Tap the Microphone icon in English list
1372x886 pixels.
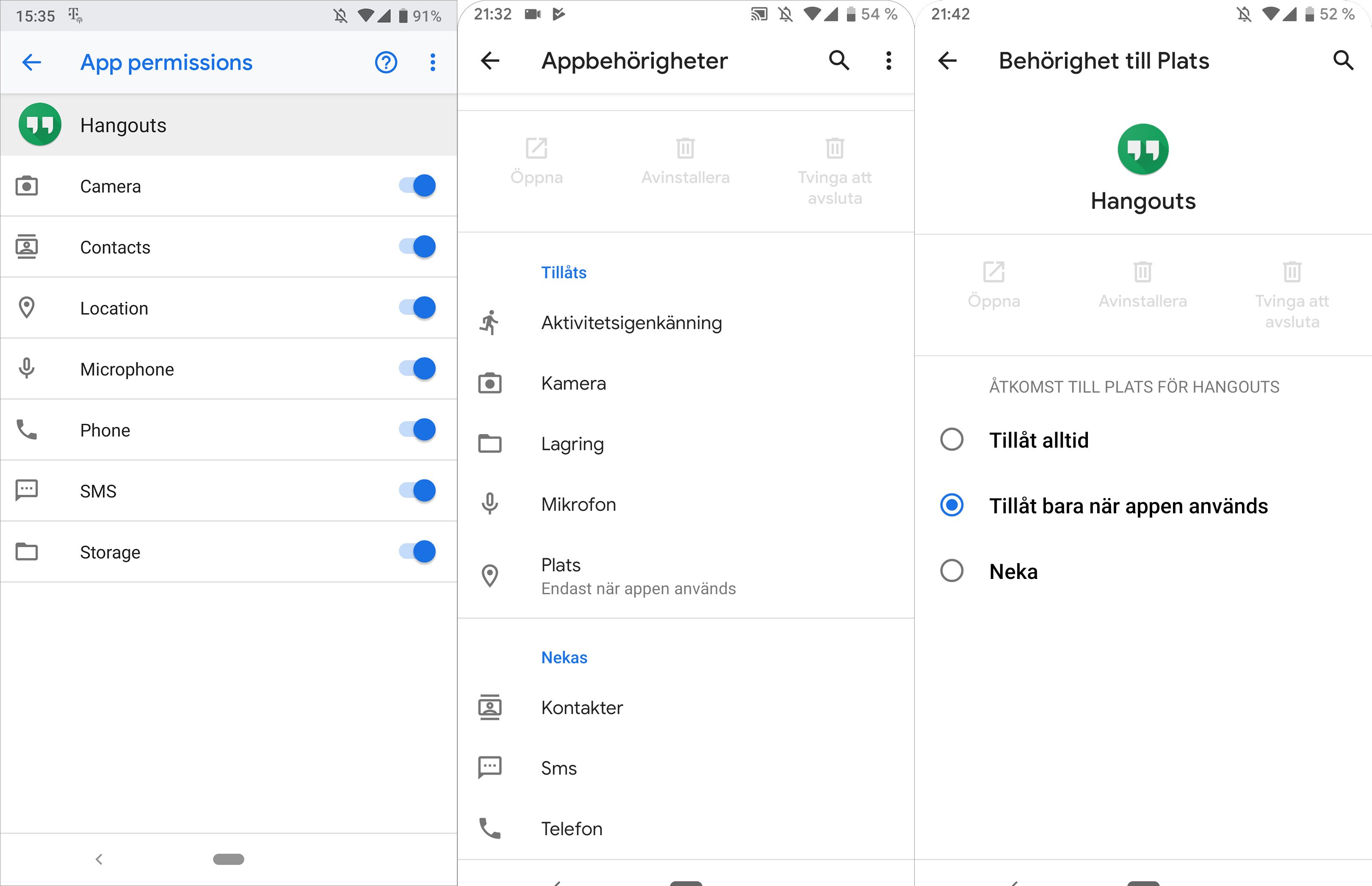pos(26,368)
